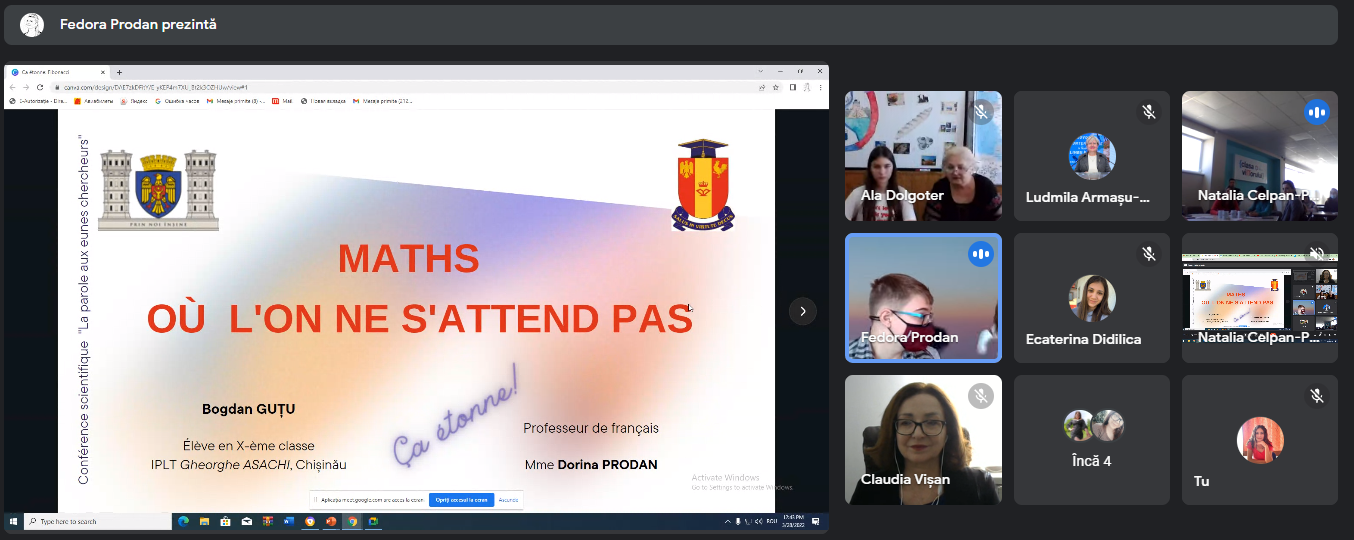Image resolution: width=1354 pixels, height=540 pixels.
Task: Click the presenter avatar icon beside 'Fedora Prodan prezintă'
Action: tap(32, 25)
